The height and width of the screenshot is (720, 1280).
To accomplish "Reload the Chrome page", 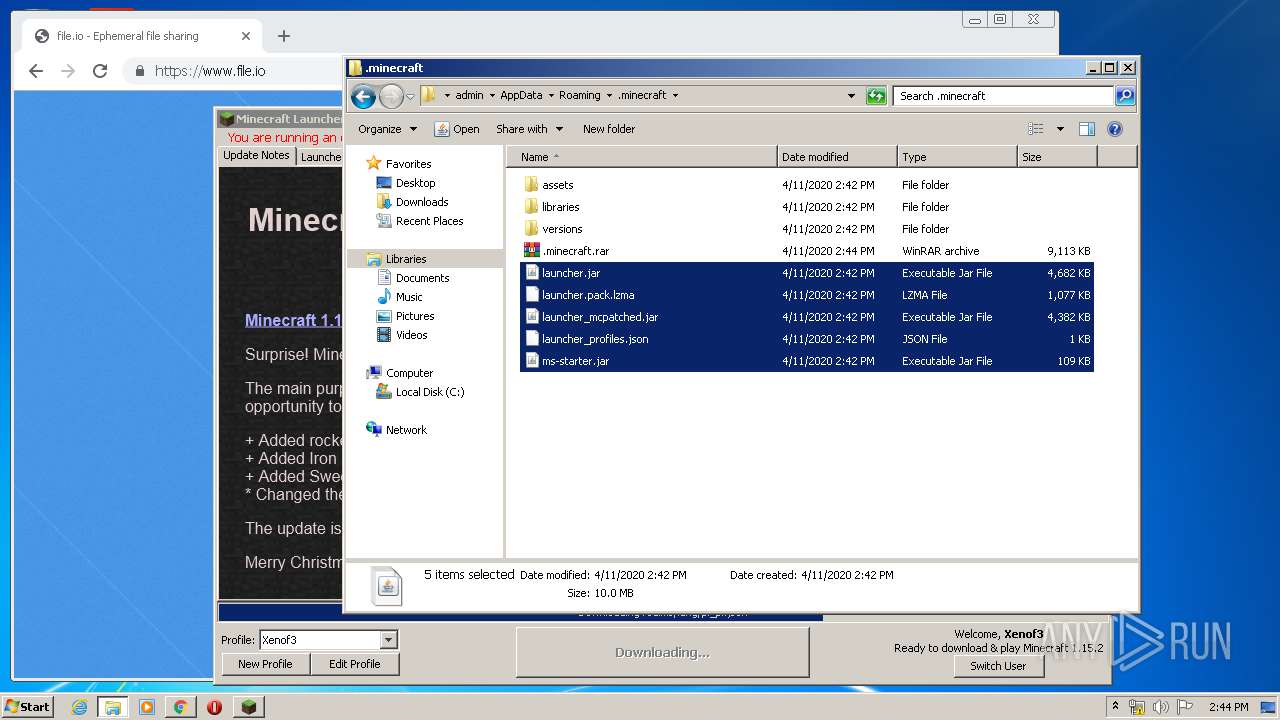I will (100, 71).
